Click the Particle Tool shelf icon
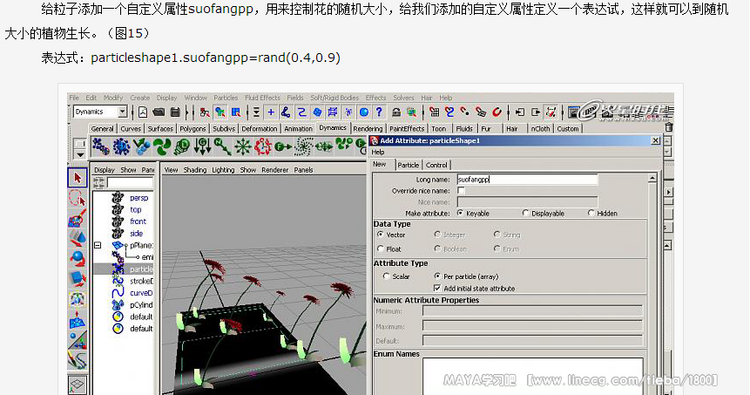 (x=100, y=146)
